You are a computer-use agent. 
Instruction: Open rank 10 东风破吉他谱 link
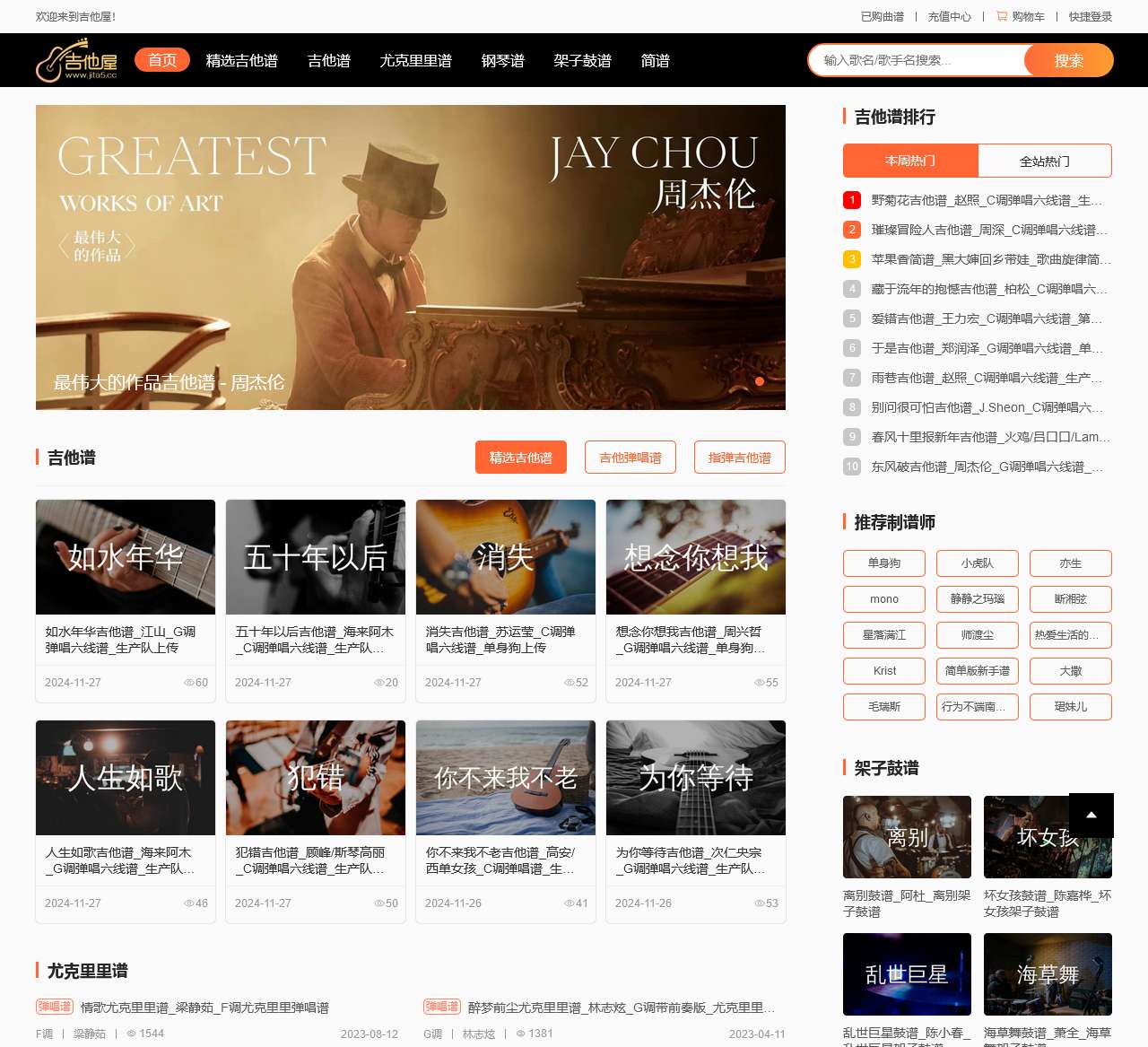(x=987, y=467)
